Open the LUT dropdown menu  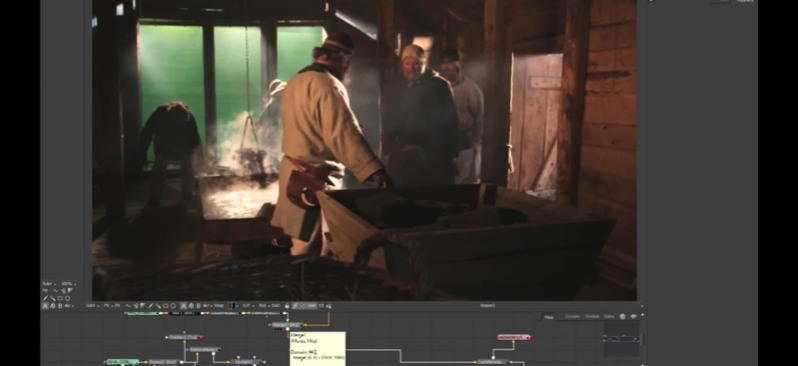pos(247,306)
